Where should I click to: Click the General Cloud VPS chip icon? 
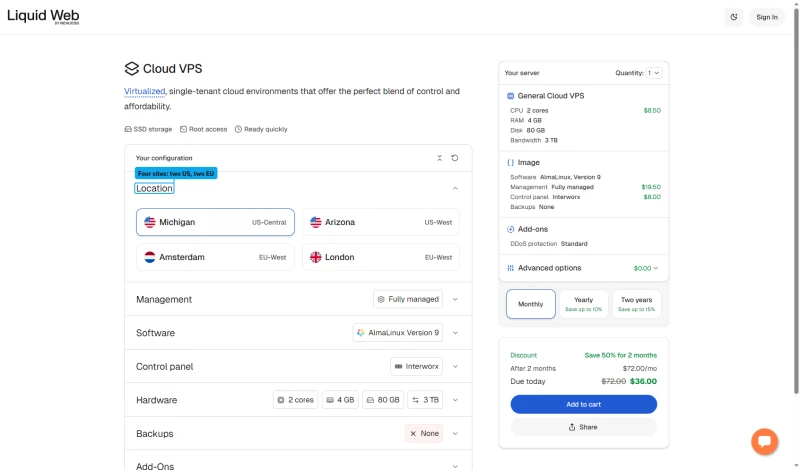[510, 96]
